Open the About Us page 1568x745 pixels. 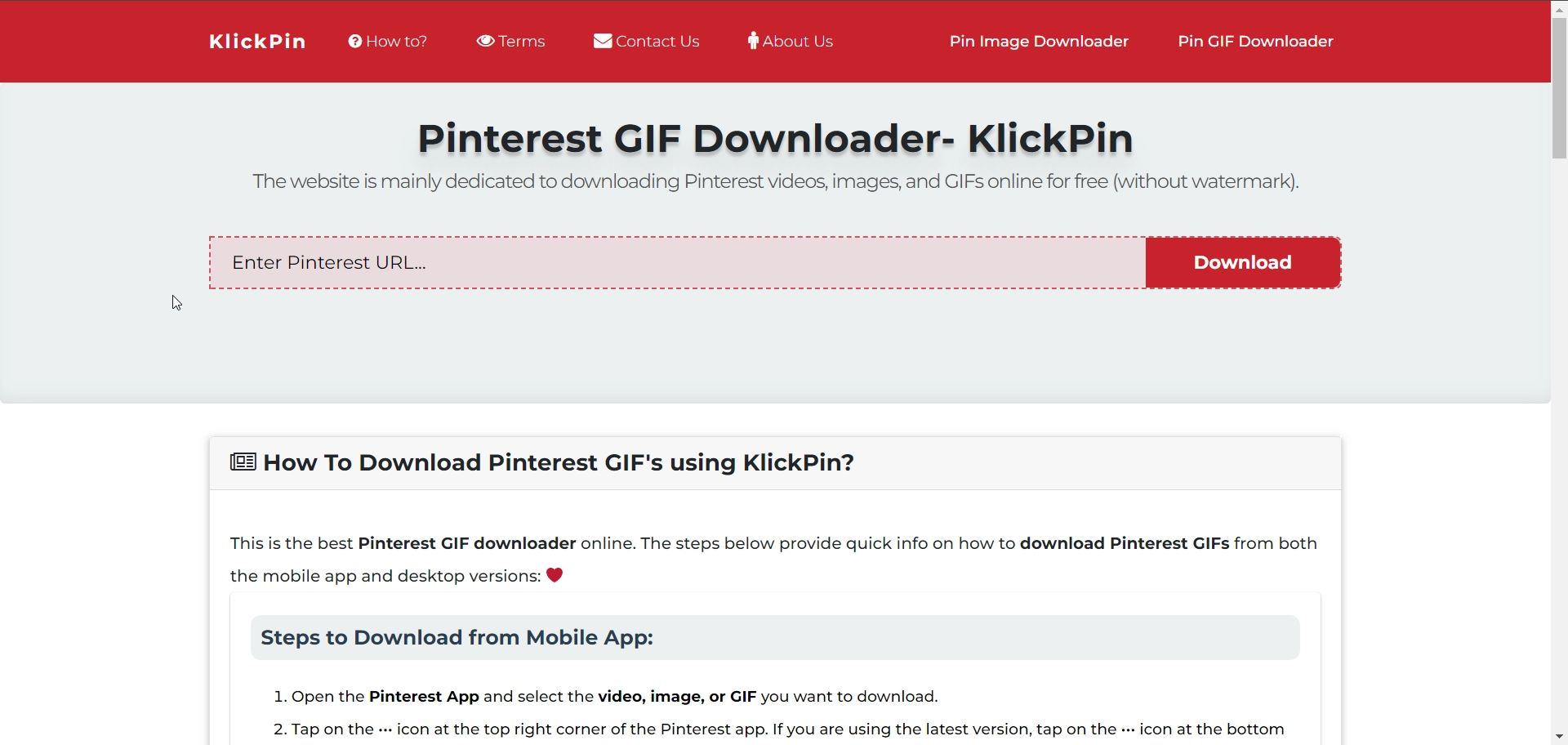click(x=797, y=41)
